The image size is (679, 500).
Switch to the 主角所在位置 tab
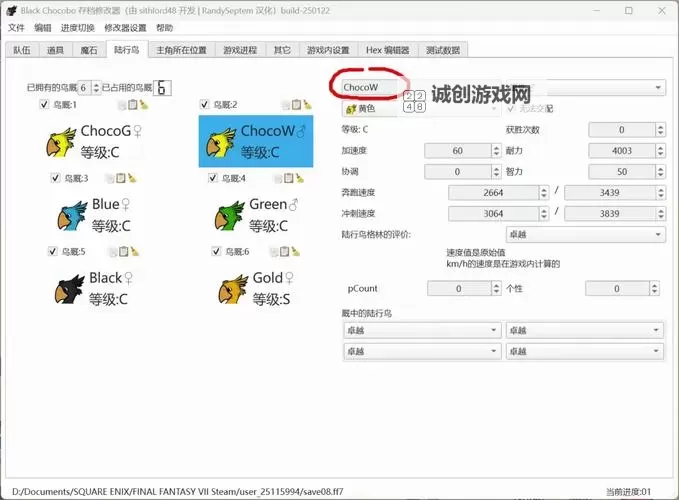(x=181, y=50)
